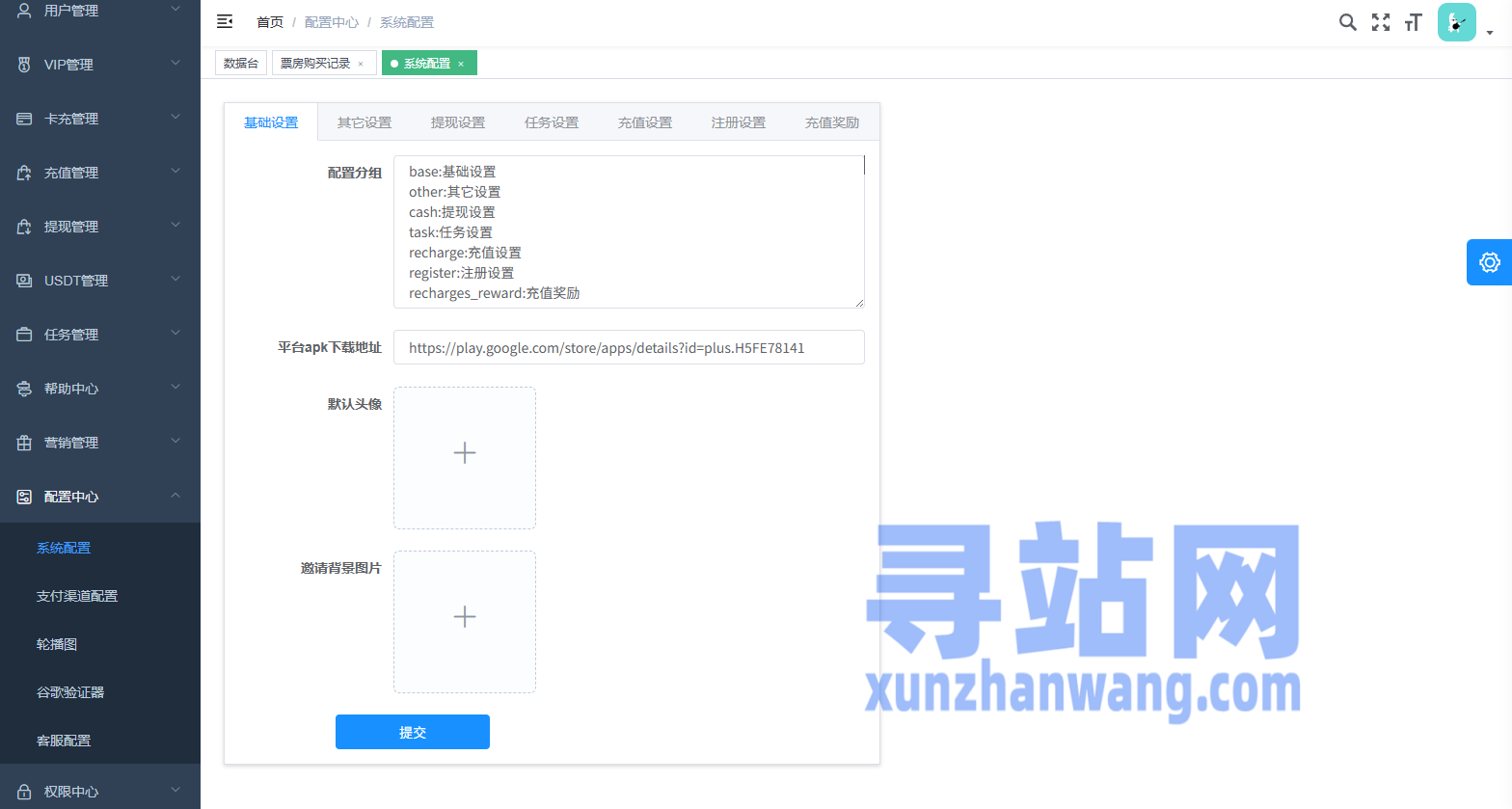Go to 首页 breadcrumb link
1512x809 pixels.
pyautogui.click(x=270, y=22)
